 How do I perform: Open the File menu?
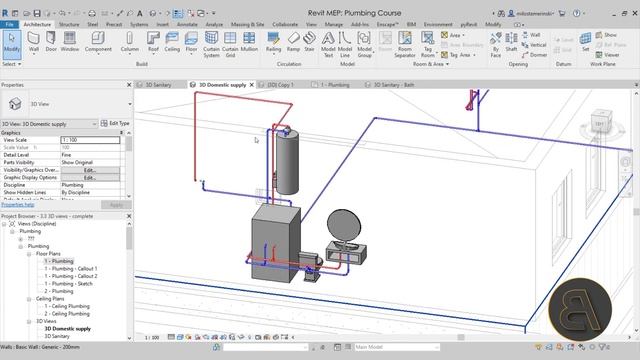[x=9, y=24]
